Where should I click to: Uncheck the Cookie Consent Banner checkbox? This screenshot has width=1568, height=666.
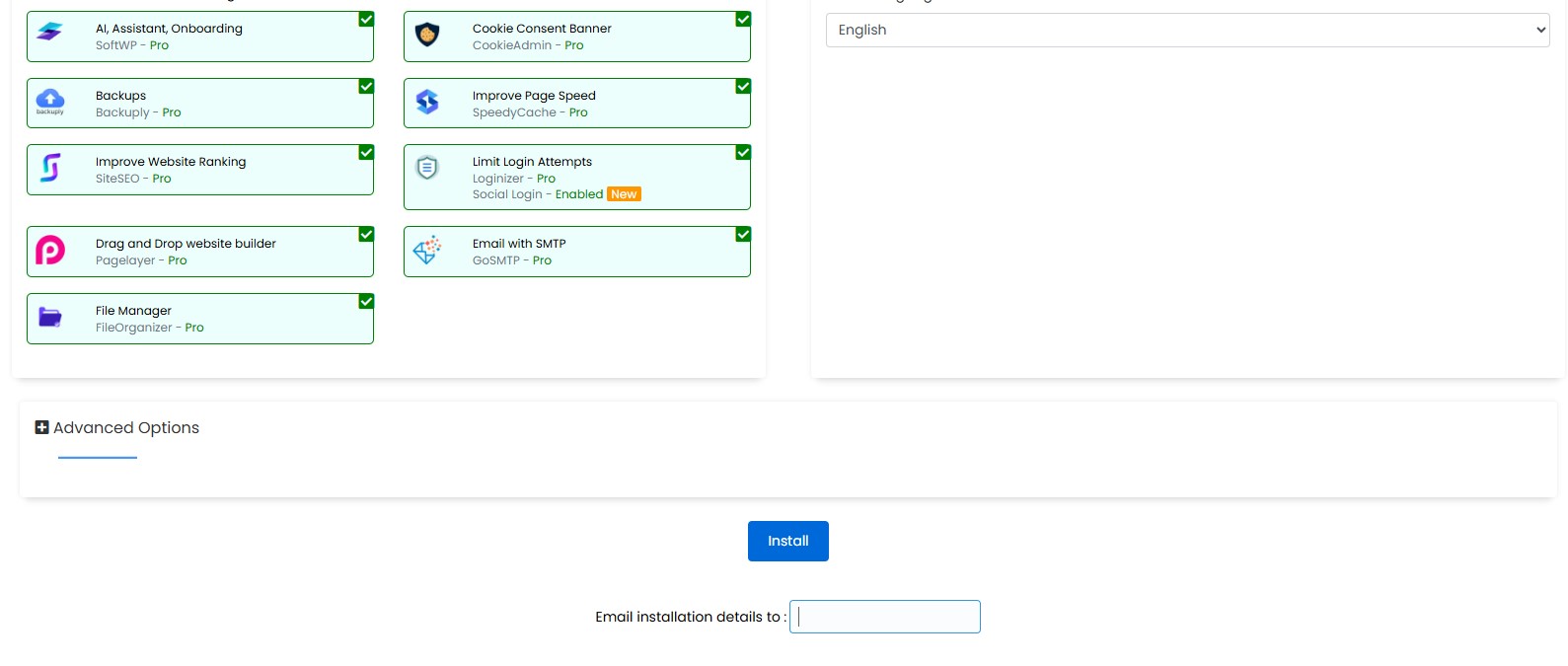[743, 20]
